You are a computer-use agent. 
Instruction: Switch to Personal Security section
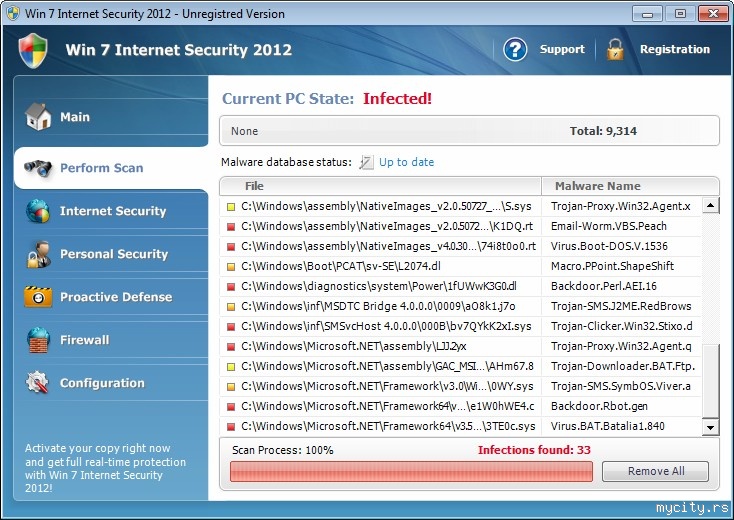point(113,254)
